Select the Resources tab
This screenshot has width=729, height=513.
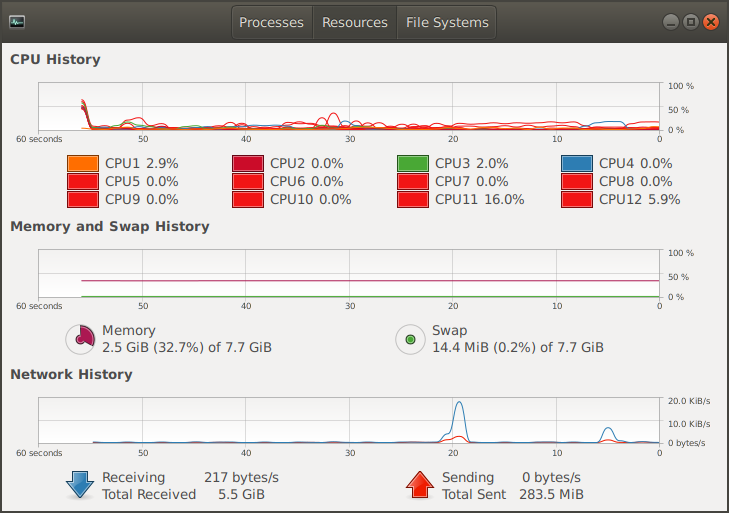point(355,22)
